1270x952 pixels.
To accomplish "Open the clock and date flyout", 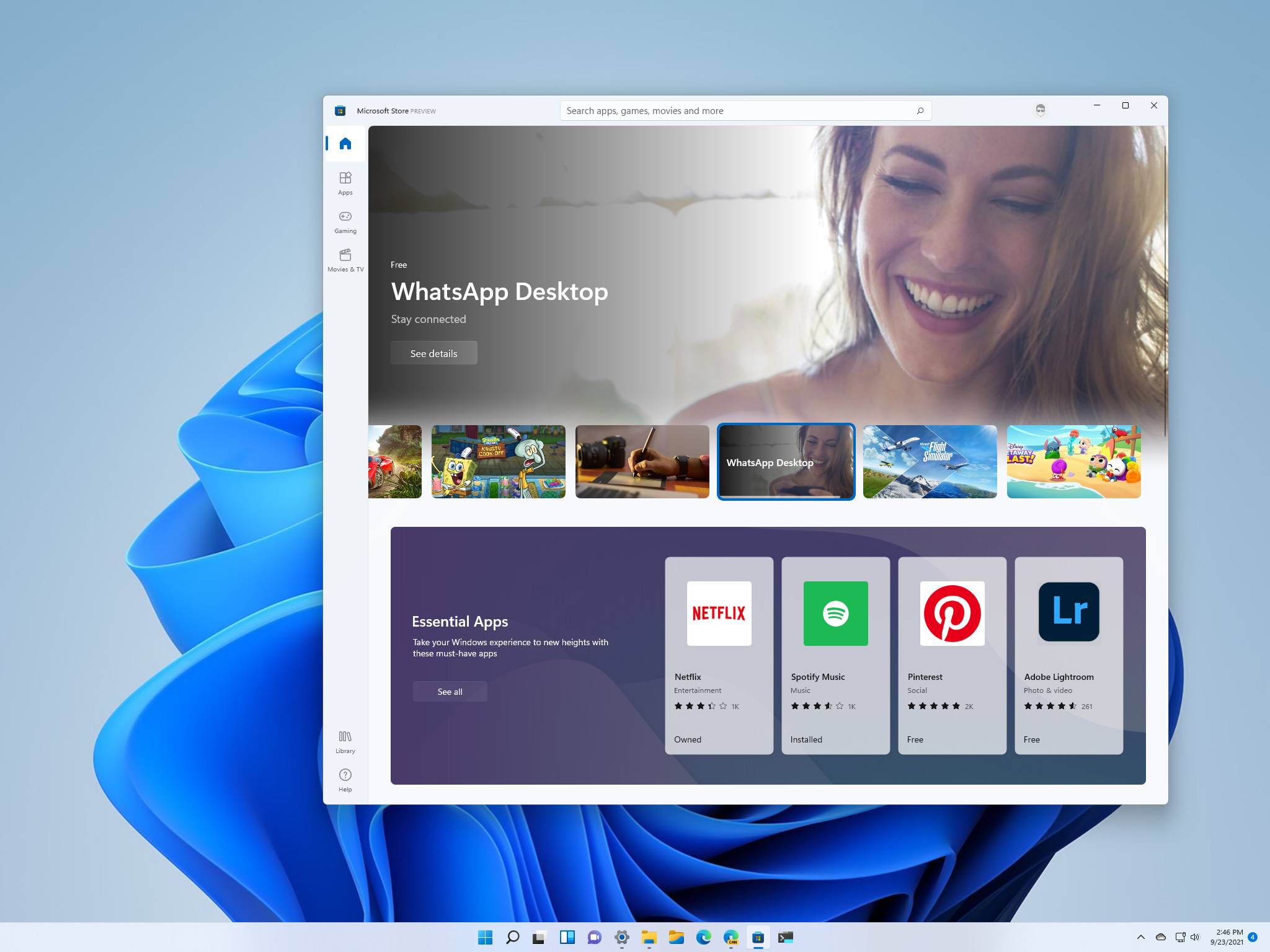I will point(1226,937).
